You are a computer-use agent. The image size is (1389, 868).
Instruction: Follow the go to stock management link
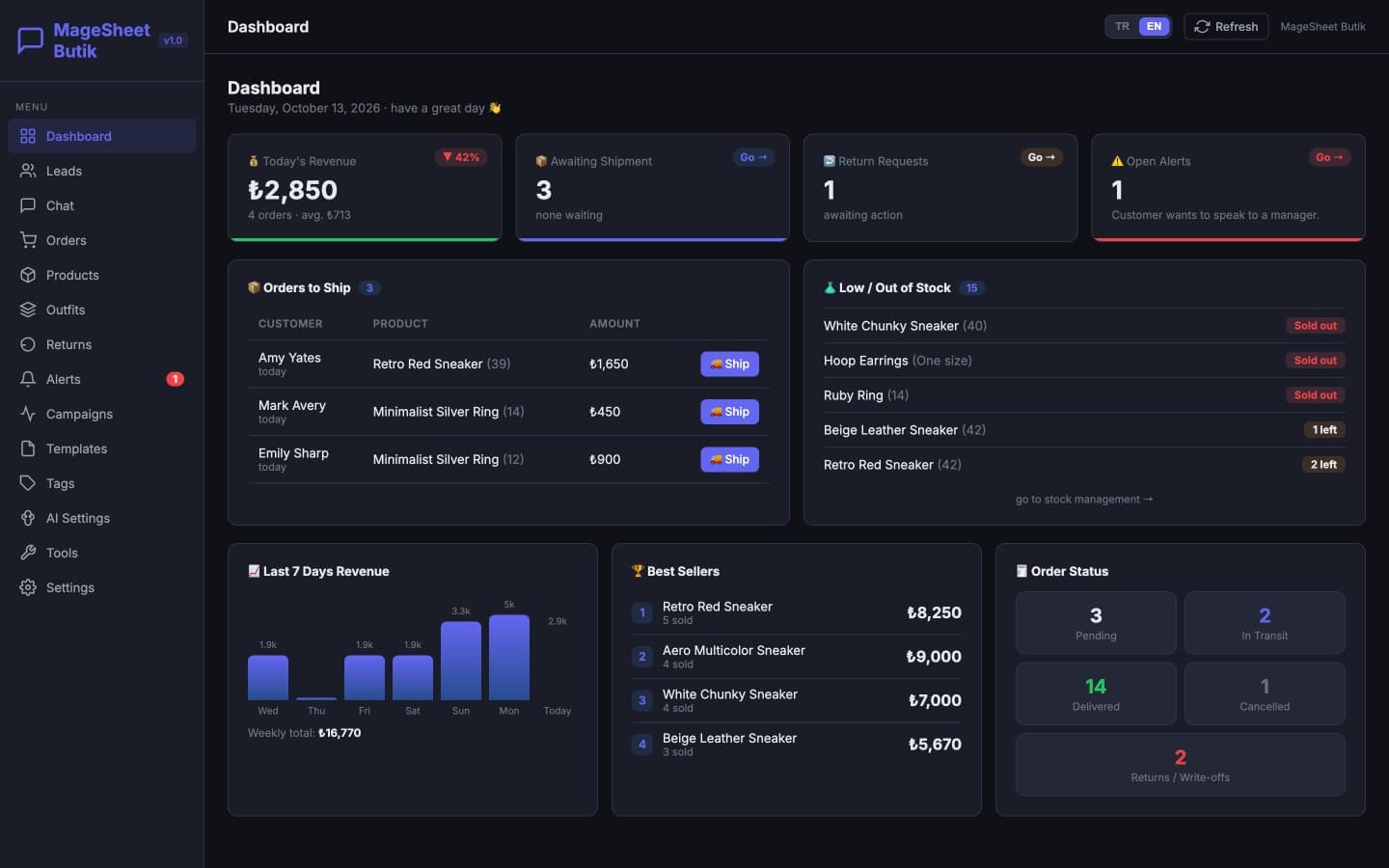1084,500
